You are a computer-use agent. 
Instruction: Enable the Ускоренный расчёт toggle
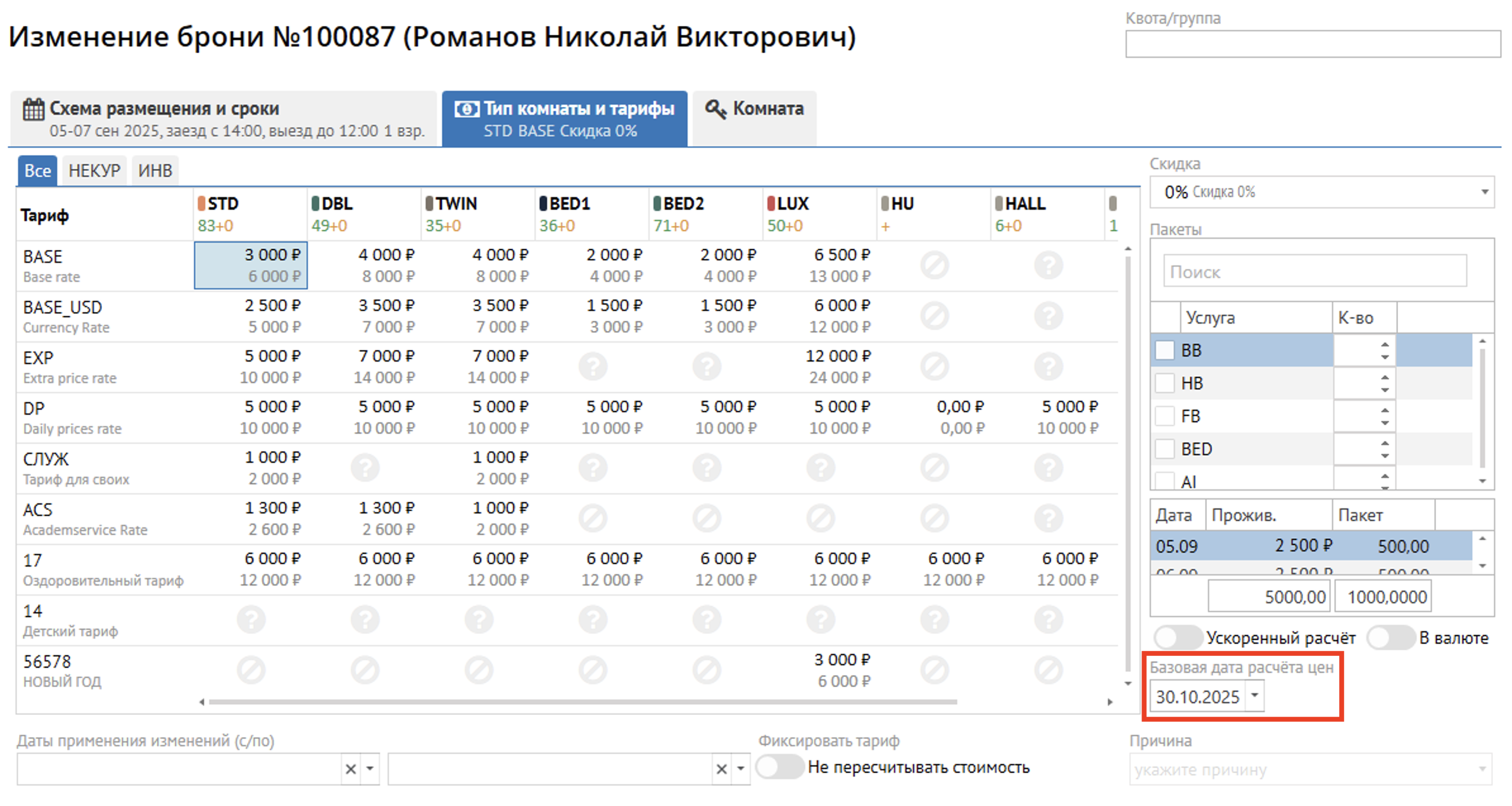pos(1178,638)
